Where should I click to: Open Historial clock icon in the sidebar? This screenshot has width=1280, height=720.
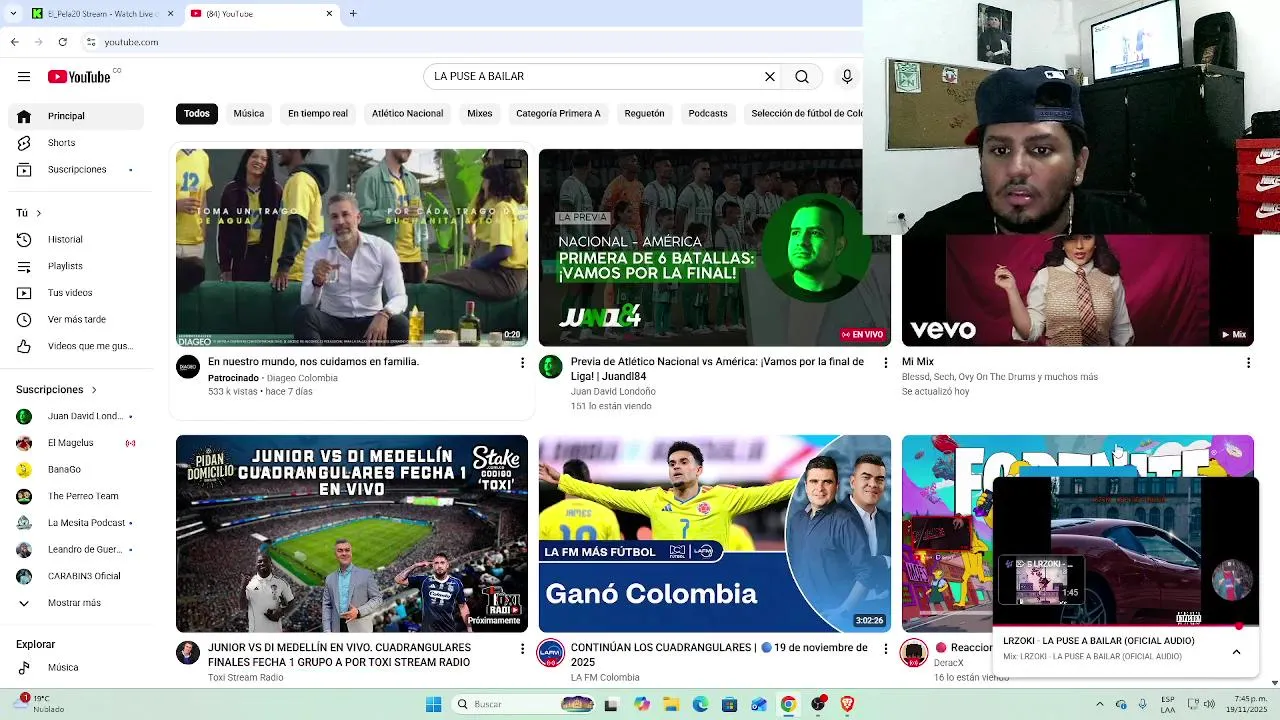coord(24,239)
